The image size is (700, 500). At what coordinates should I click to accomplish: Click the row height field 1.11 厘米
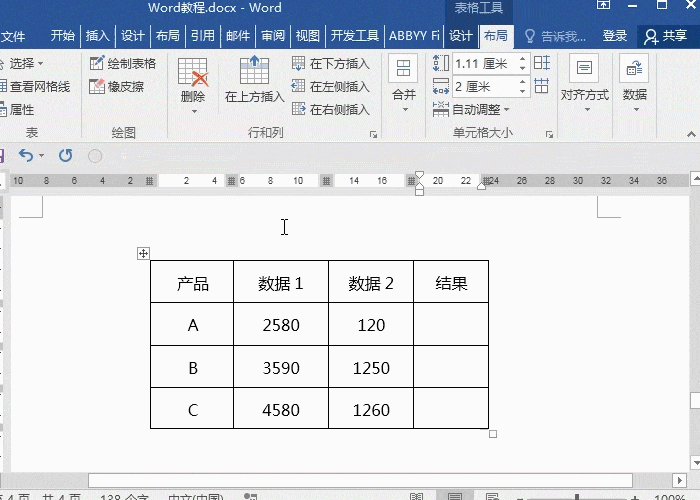point(485,63)
